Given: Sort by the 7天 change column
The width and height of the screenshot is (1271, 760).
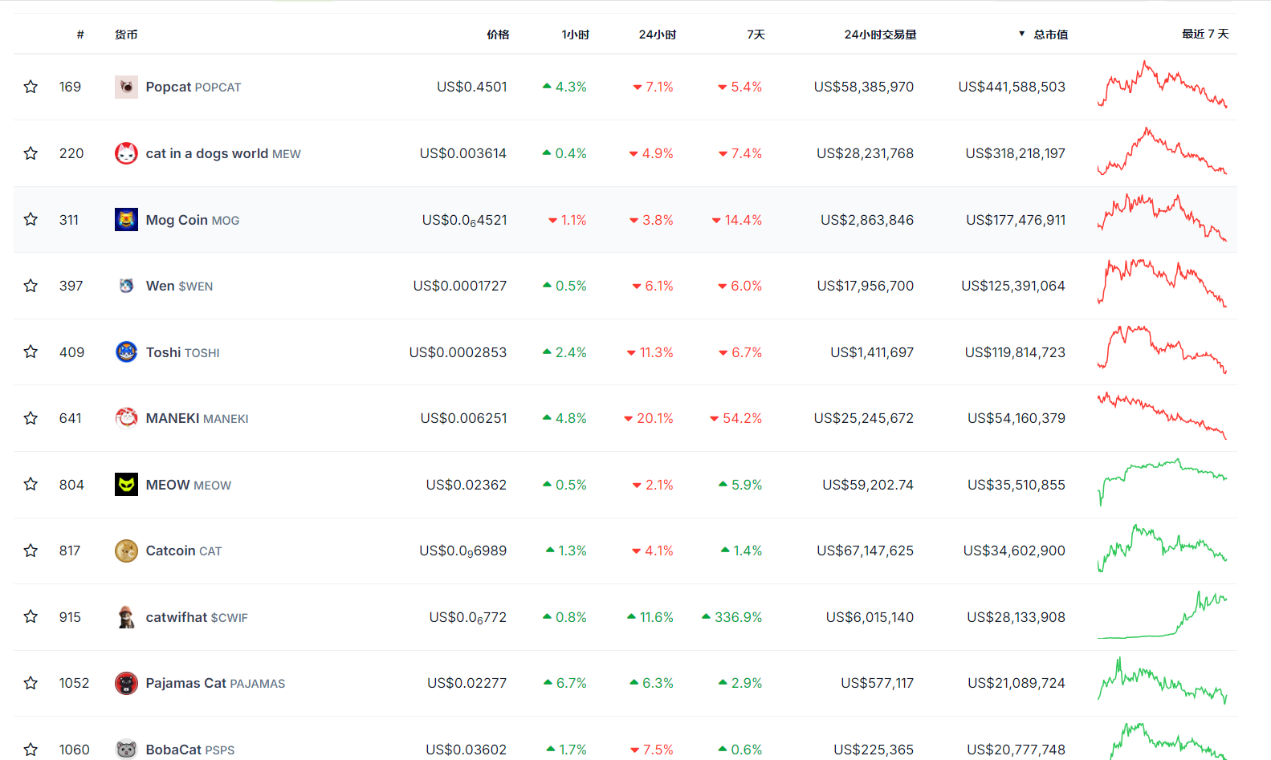Looking at the screenshot, I should click(755, 34).
